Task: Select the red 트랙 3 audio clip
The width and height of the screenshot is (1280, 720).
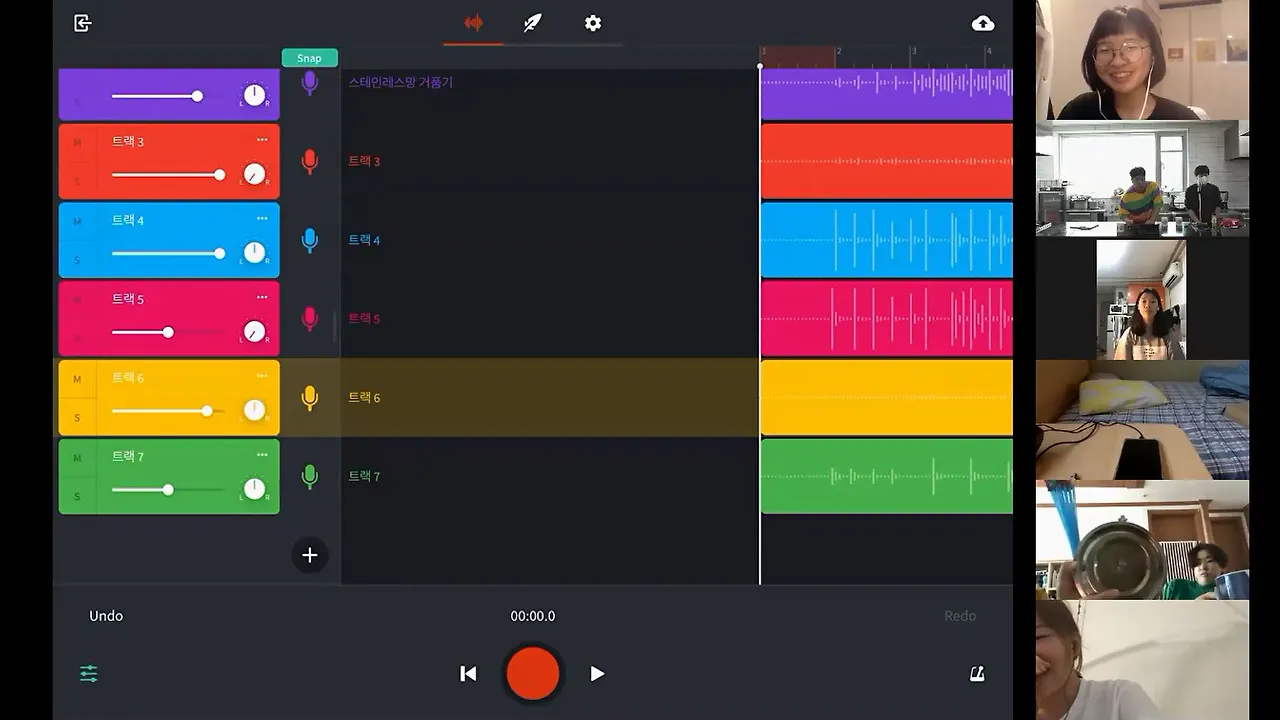Action: (x=887, y=161)
